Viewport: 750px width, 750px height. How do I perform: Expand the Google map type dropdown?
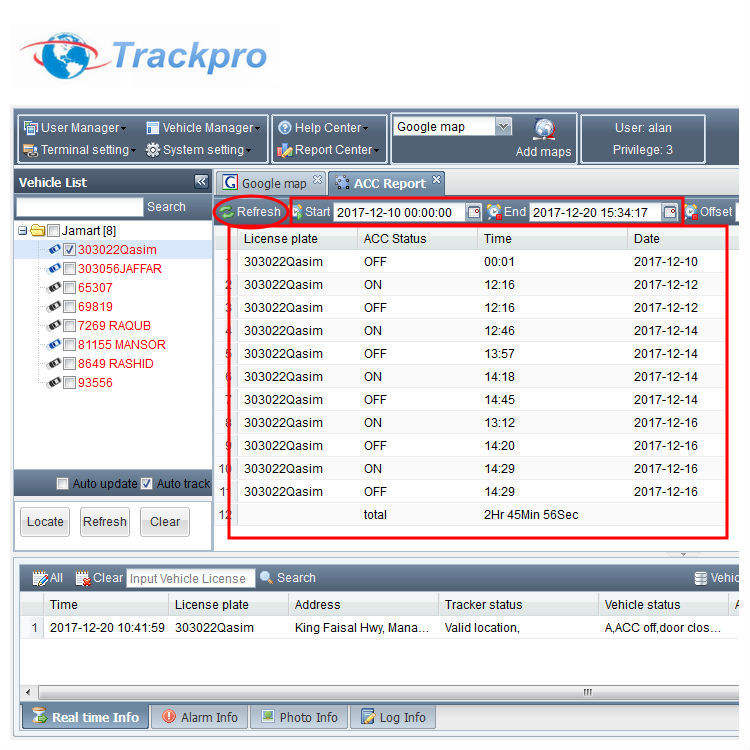point(503,127)
